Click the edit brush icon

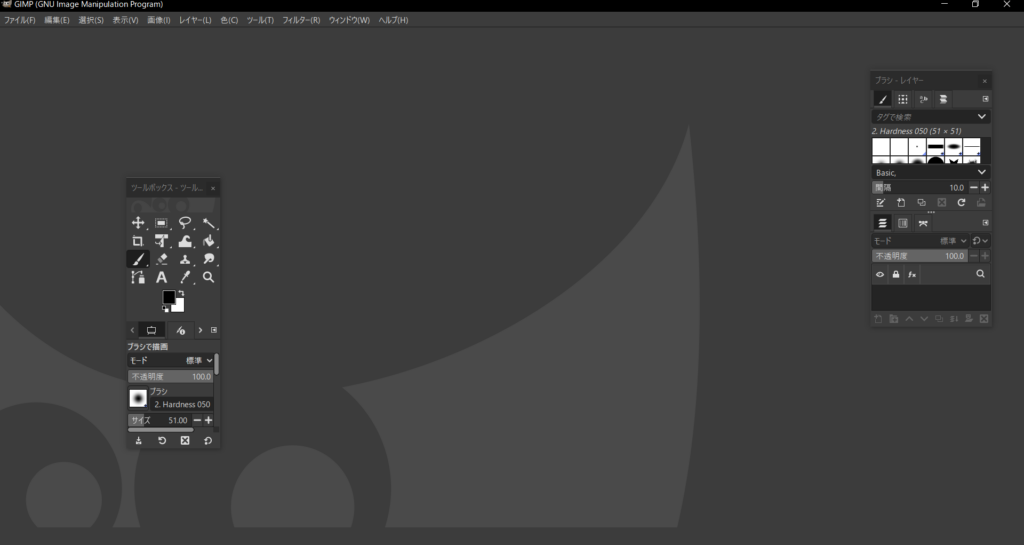click(880, 203)
